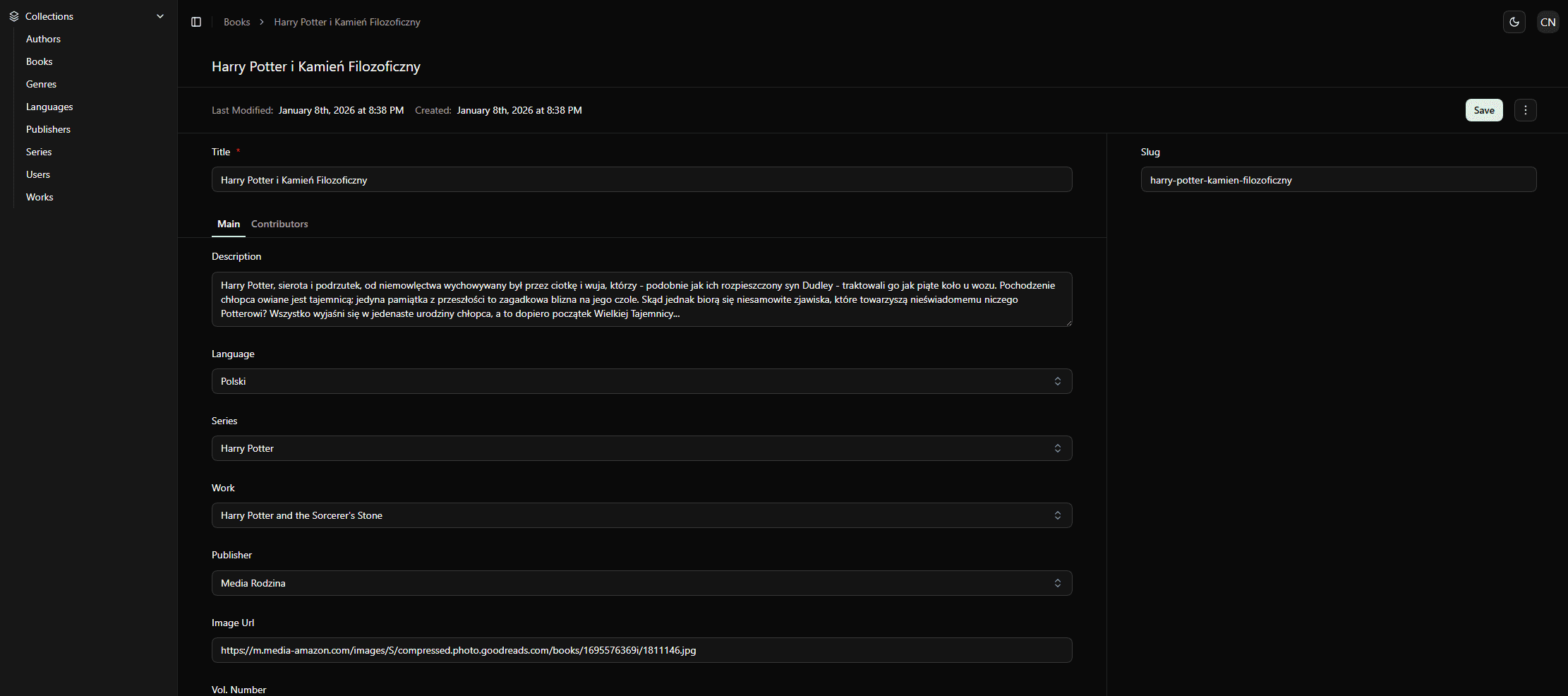Screen dimensions: 1568x696
Task: Go to Books in the breadcrumb
Action: coord(236,22)
